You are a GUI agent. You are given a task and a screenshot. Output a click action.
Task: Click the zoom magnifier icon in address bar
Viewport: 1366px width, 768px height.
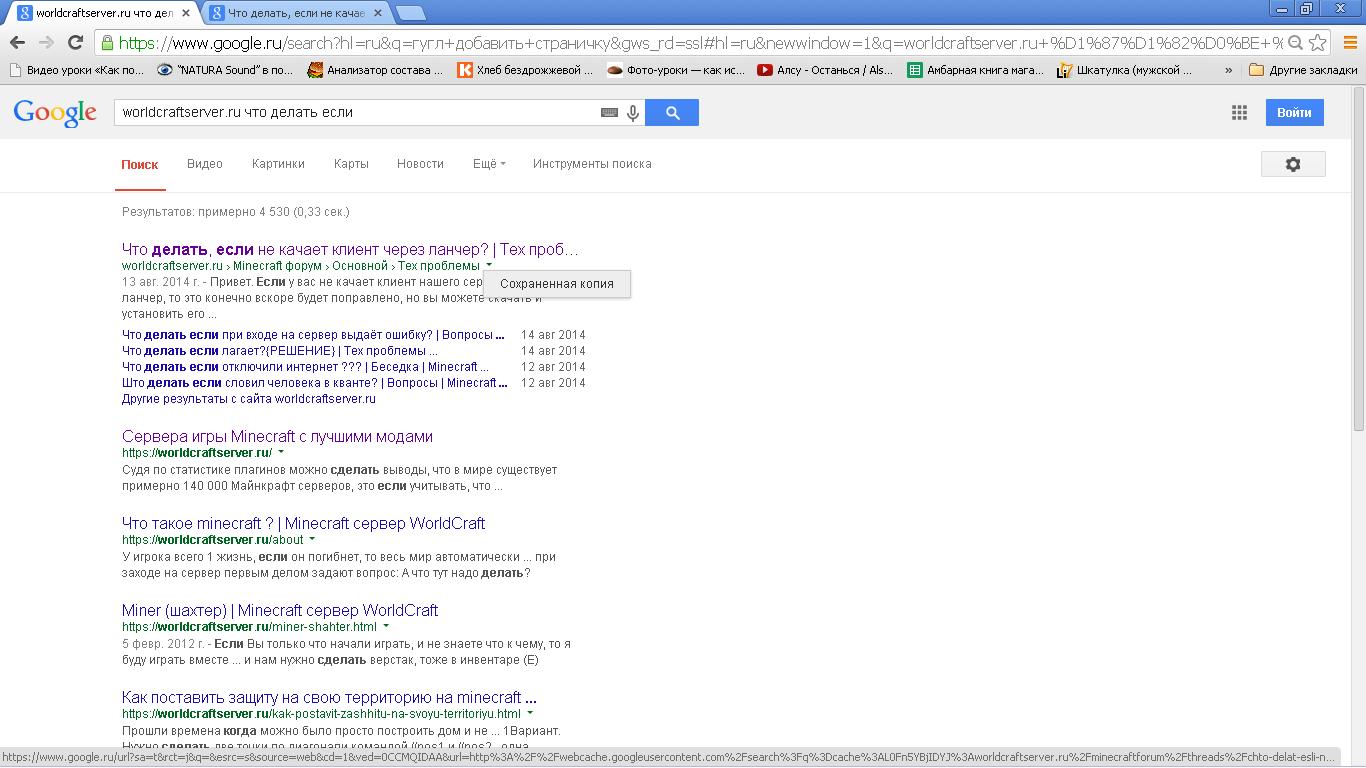1295,42
